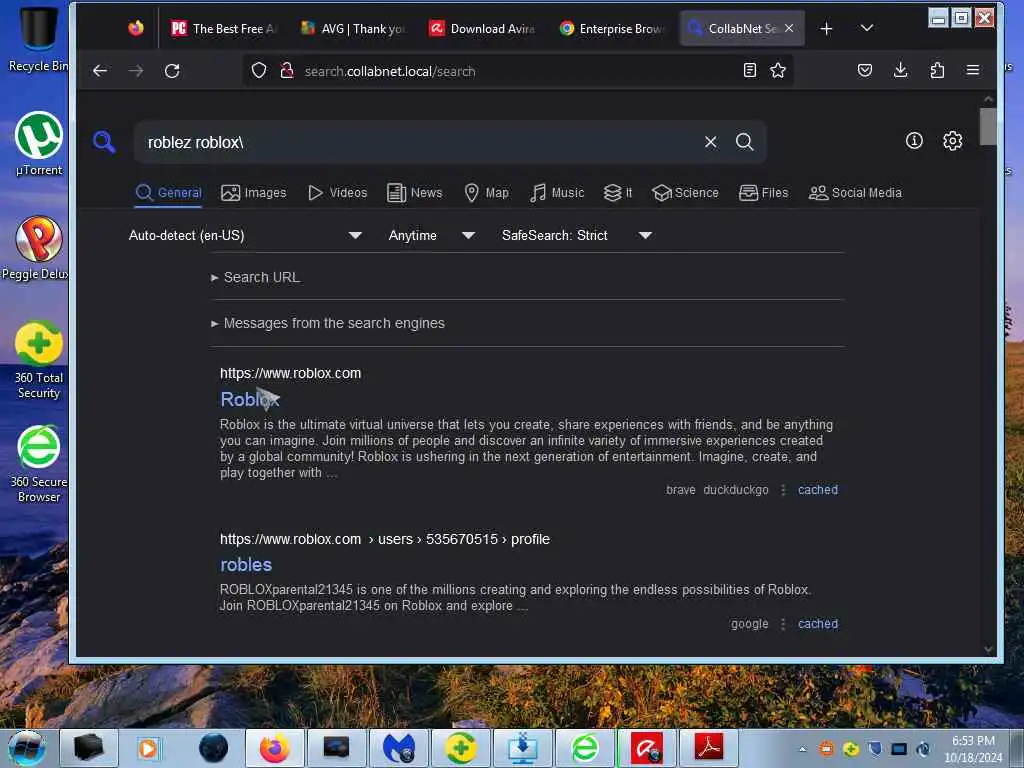Open the Recycle Bin desktop icon
Screen dimensions: 1024x768
tap(38, 39)
